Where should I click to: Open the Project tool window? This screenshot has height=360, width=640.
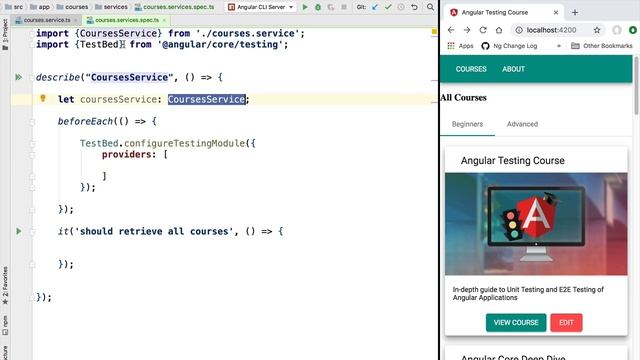5,35
